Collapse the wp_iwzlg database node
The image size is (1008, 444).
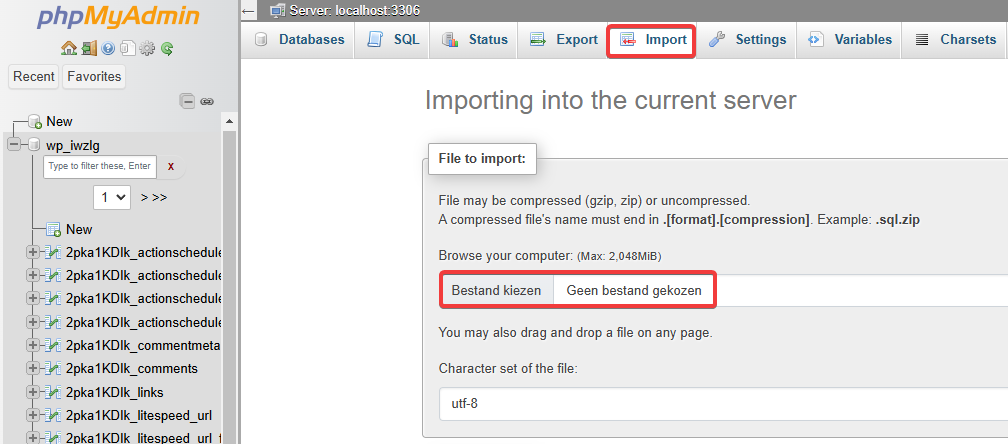(14, 145)
